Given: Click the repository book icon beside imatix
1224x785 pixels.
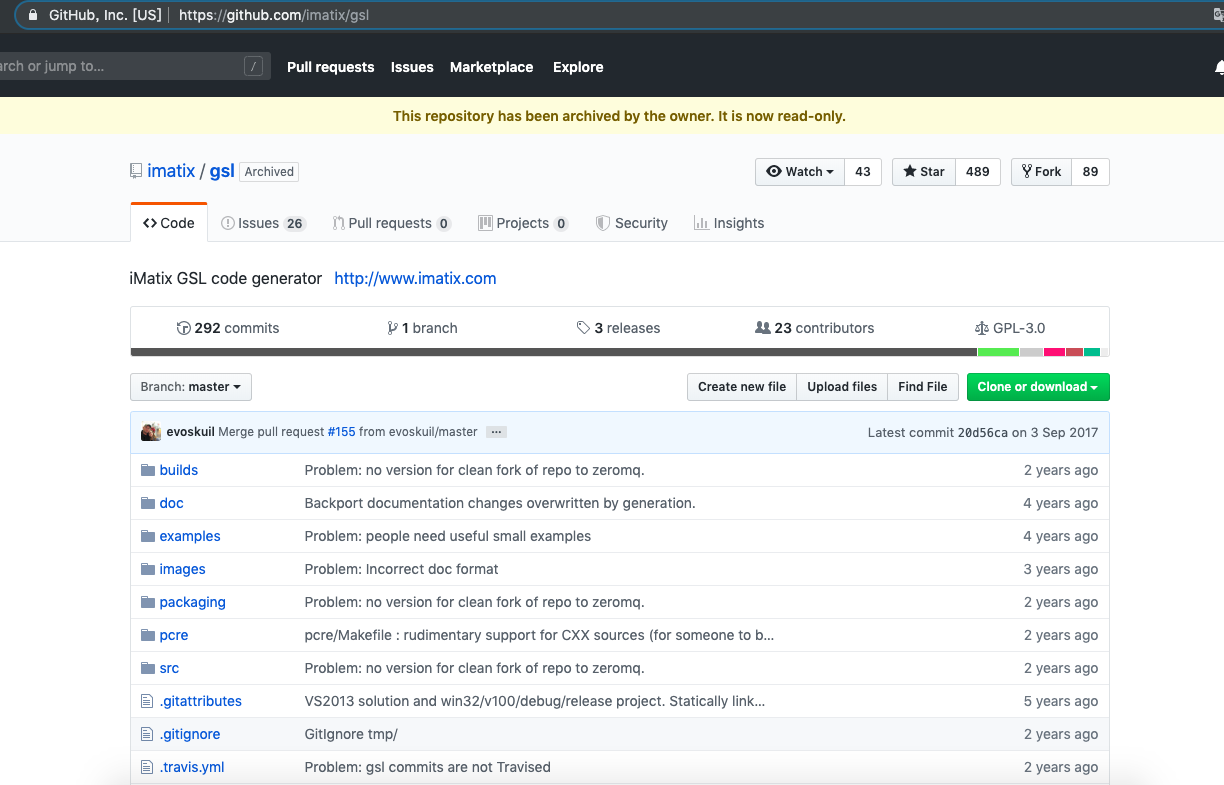Looking at the screenshot, I should tap(136, 171).
